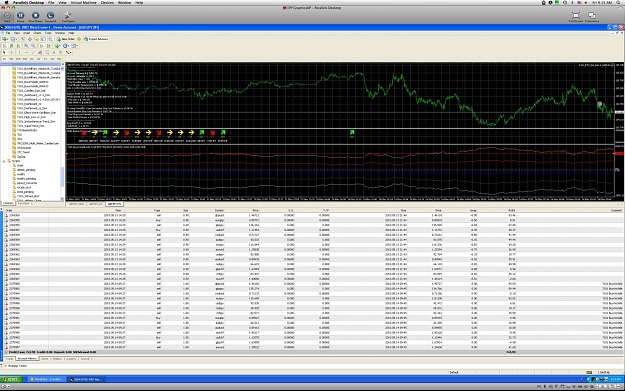The height and width of the screenshot is (391, 625).
Task: Click Navigator scrollbar down arrow
Action: tap(62, 199)
